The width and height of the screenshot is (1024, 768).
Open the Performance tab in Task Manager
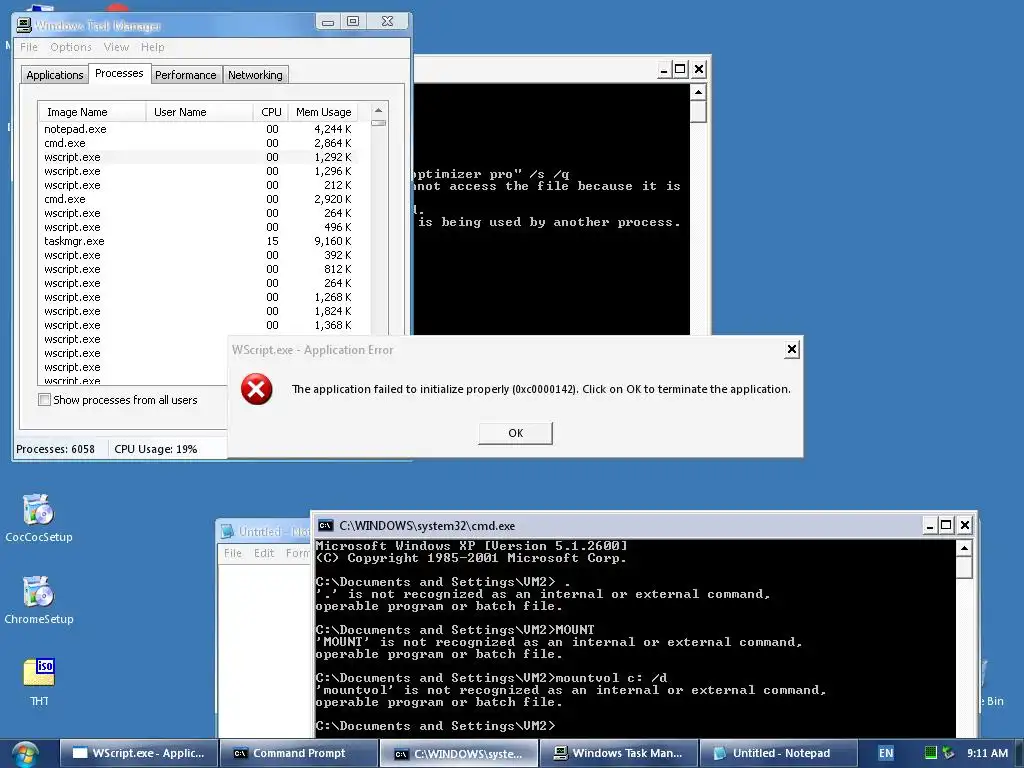(x=185, y=75)
